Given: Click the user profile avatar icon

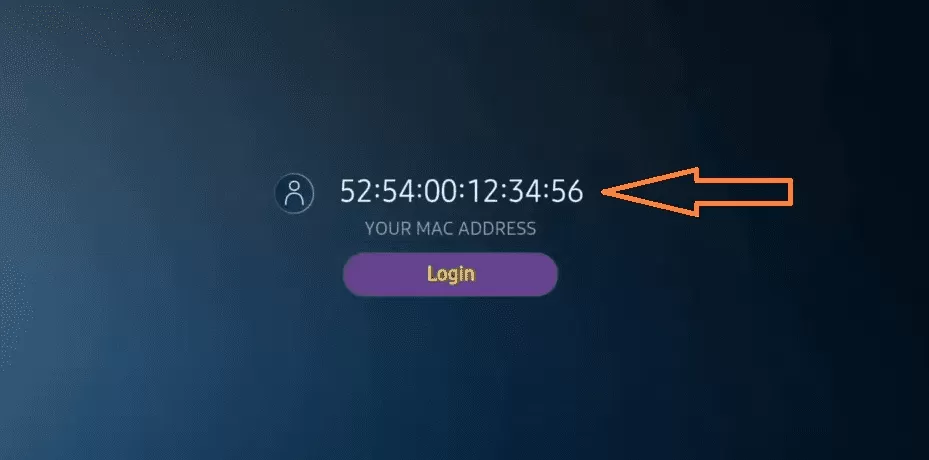Looking at the screenshot, I should point(294,193).
